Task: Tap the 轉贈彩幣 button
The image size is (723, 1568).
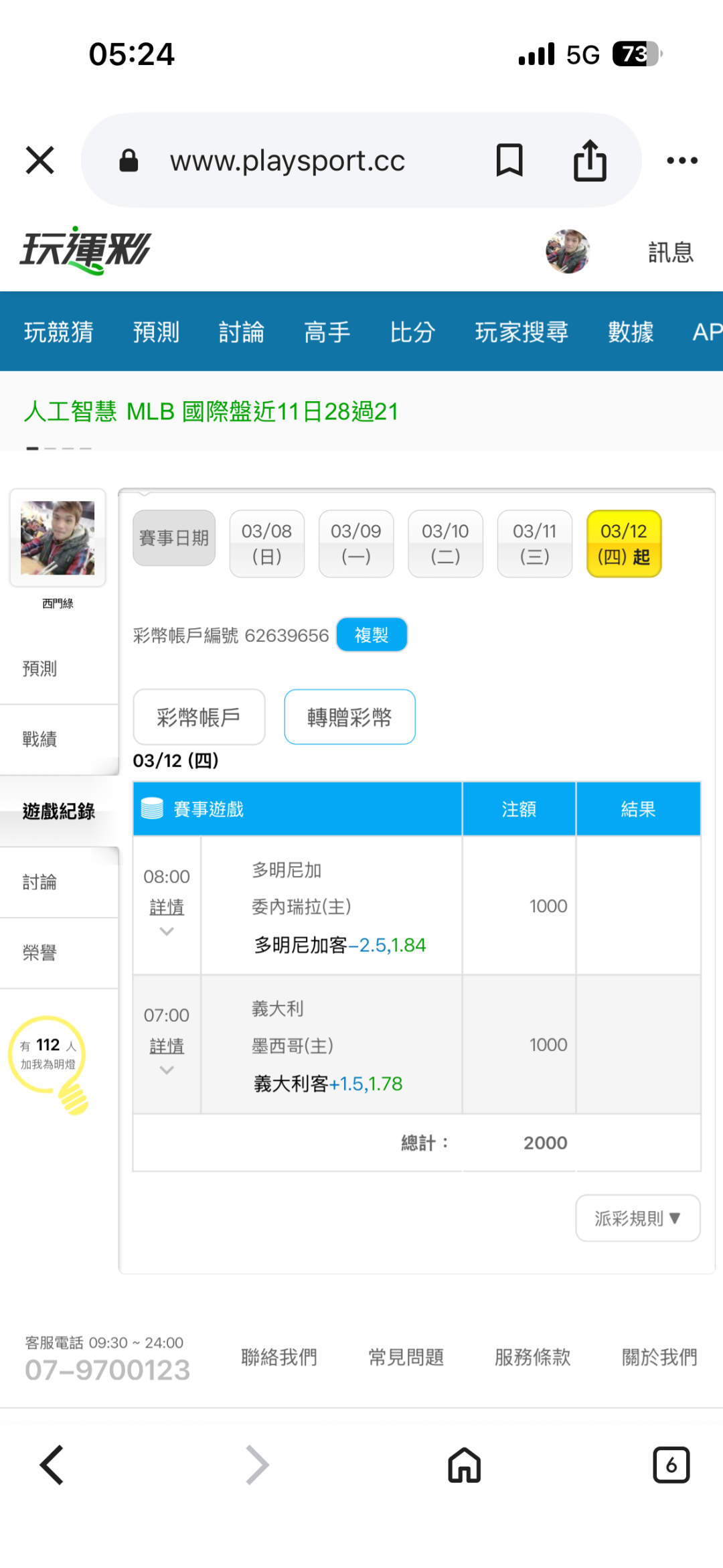Action: 349,717
